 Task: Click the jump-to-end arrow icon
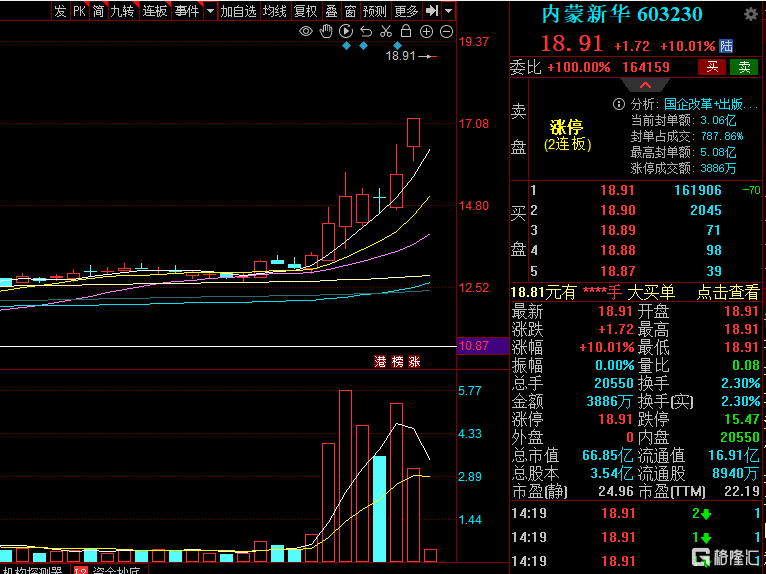431,11
